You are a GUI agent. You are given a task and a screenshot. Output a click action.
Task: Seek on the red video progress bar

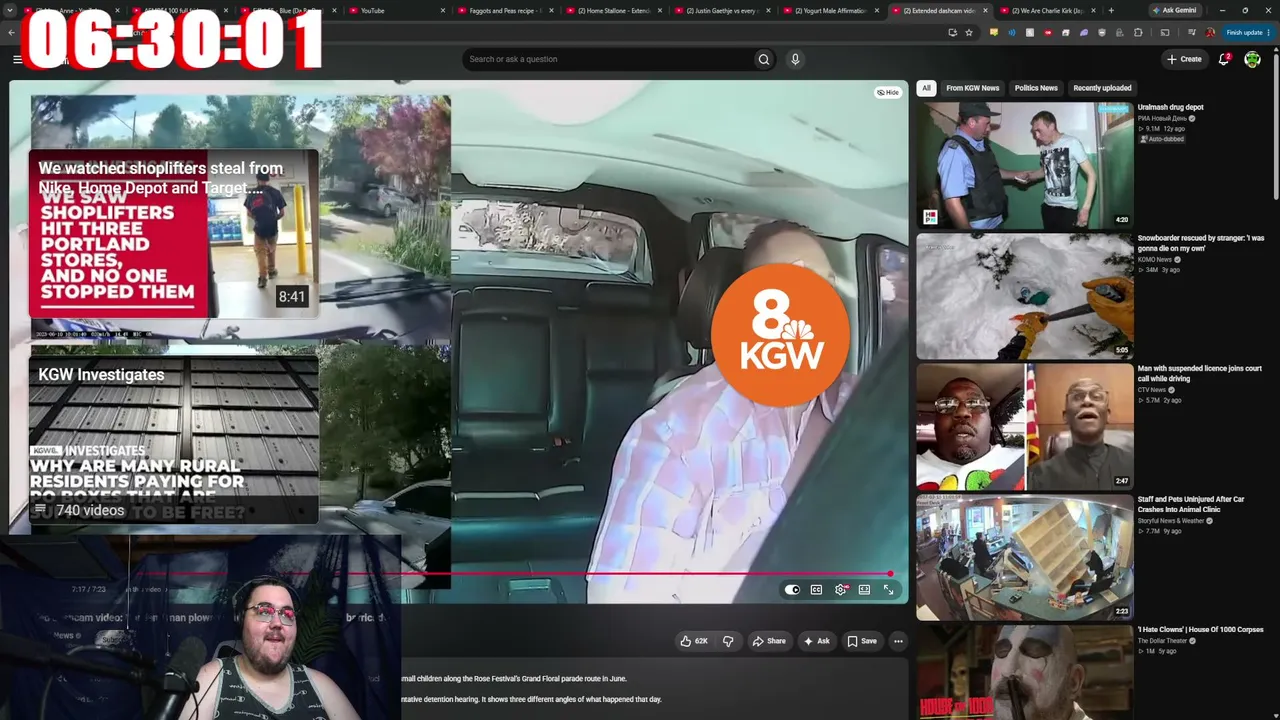click(x=511, y=574)
